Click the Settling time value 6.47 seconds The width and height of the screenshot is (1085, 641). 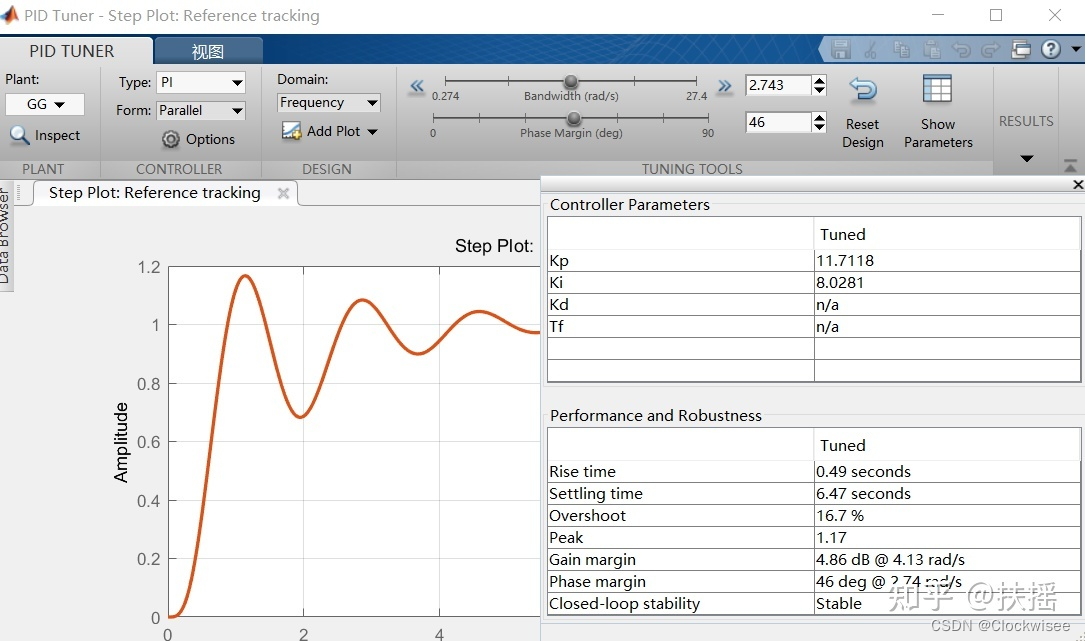(947, 494)
